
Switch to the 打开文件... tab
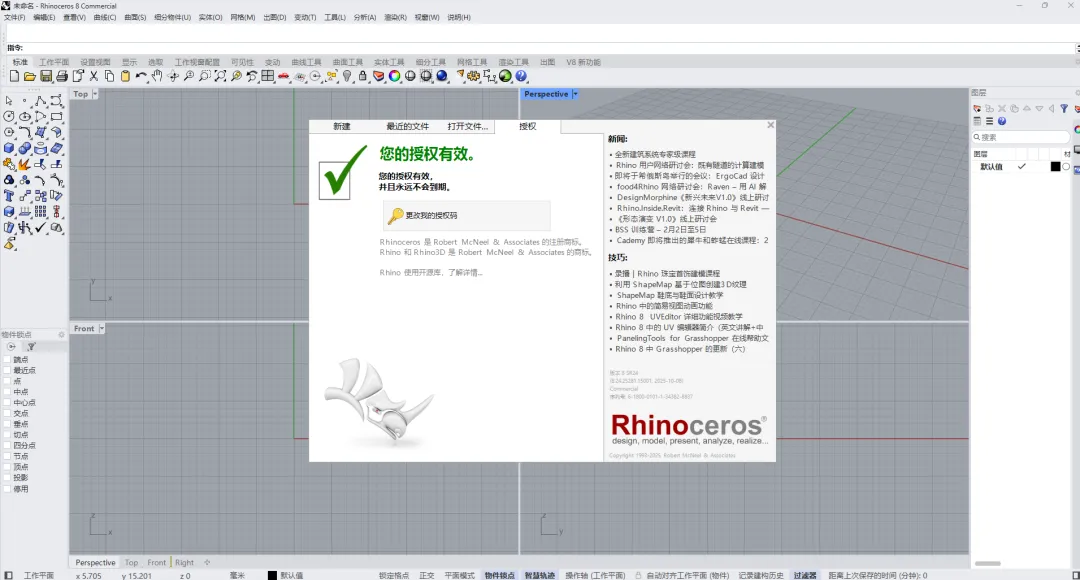pyautogui.click(x=468, y=127)
